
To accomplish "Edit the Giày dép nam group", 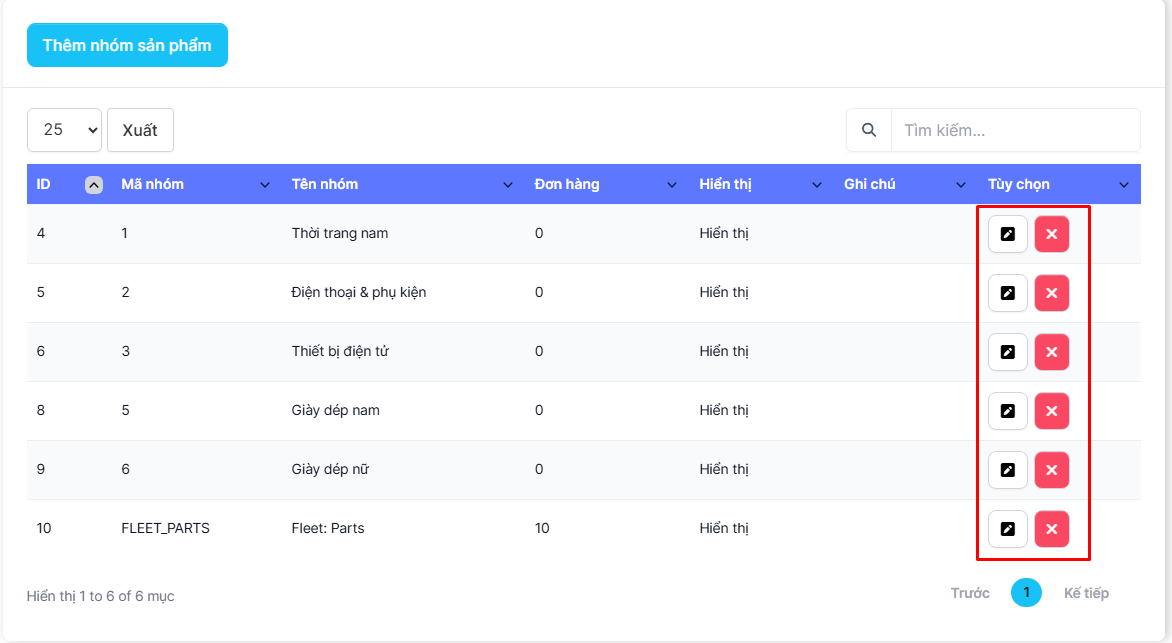I will point(1007,411).
